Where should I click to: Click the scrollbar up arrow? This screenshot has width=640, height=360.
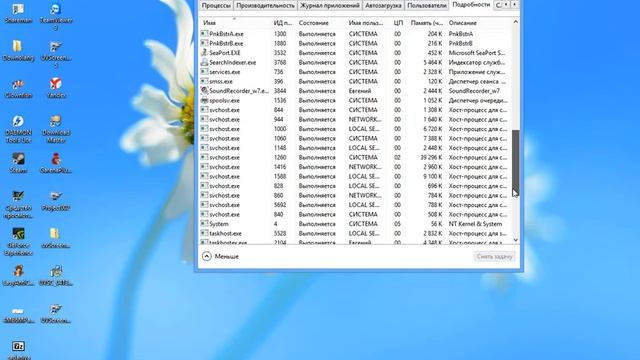[516, 22]
